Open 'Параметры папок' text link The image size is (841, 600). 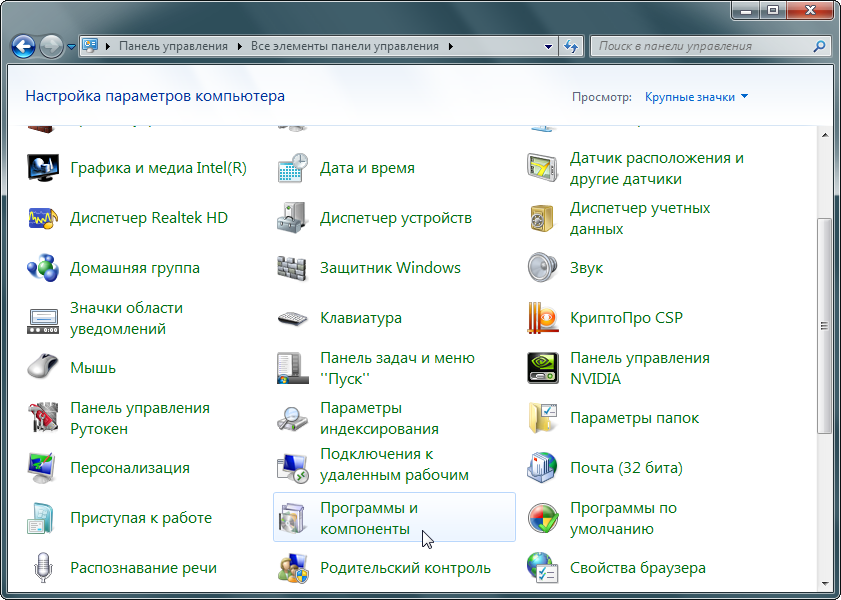[635, 418]
